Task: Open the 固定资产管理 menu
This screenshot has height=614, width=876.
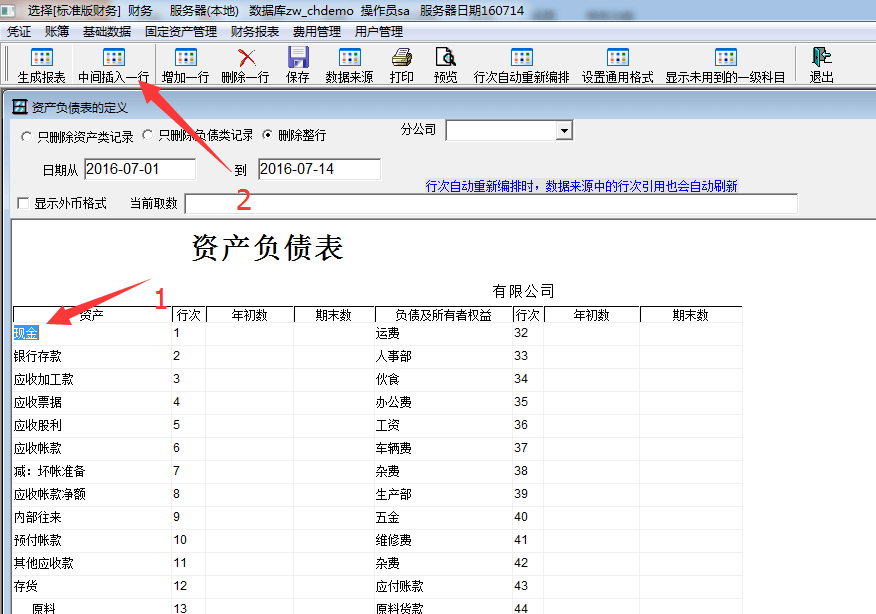Action: coord(181,32)
